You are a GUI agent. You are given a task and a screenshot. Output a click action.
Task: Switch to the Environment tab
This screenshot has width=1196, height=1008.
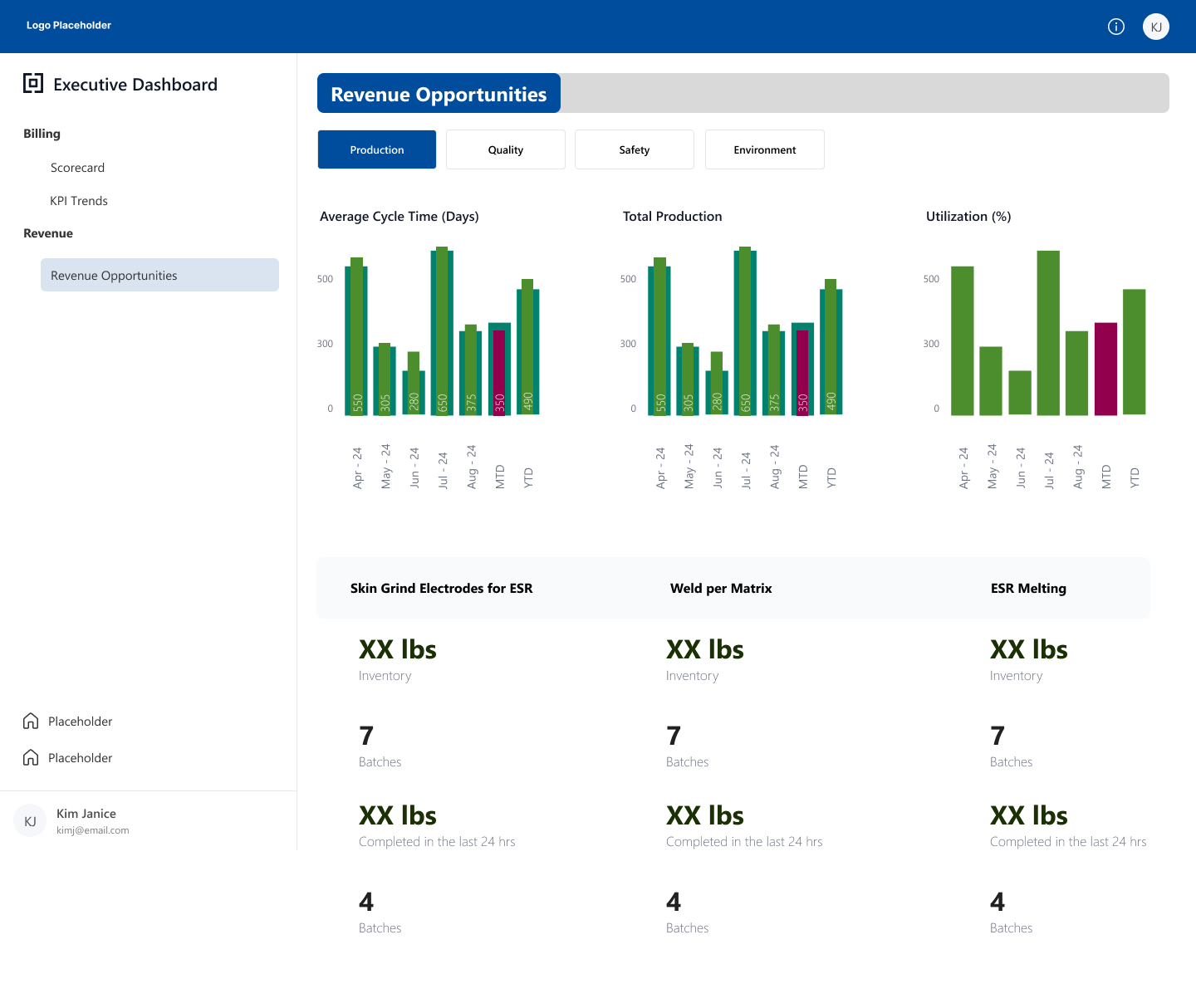pyautogui.click(x=765, y=149)
